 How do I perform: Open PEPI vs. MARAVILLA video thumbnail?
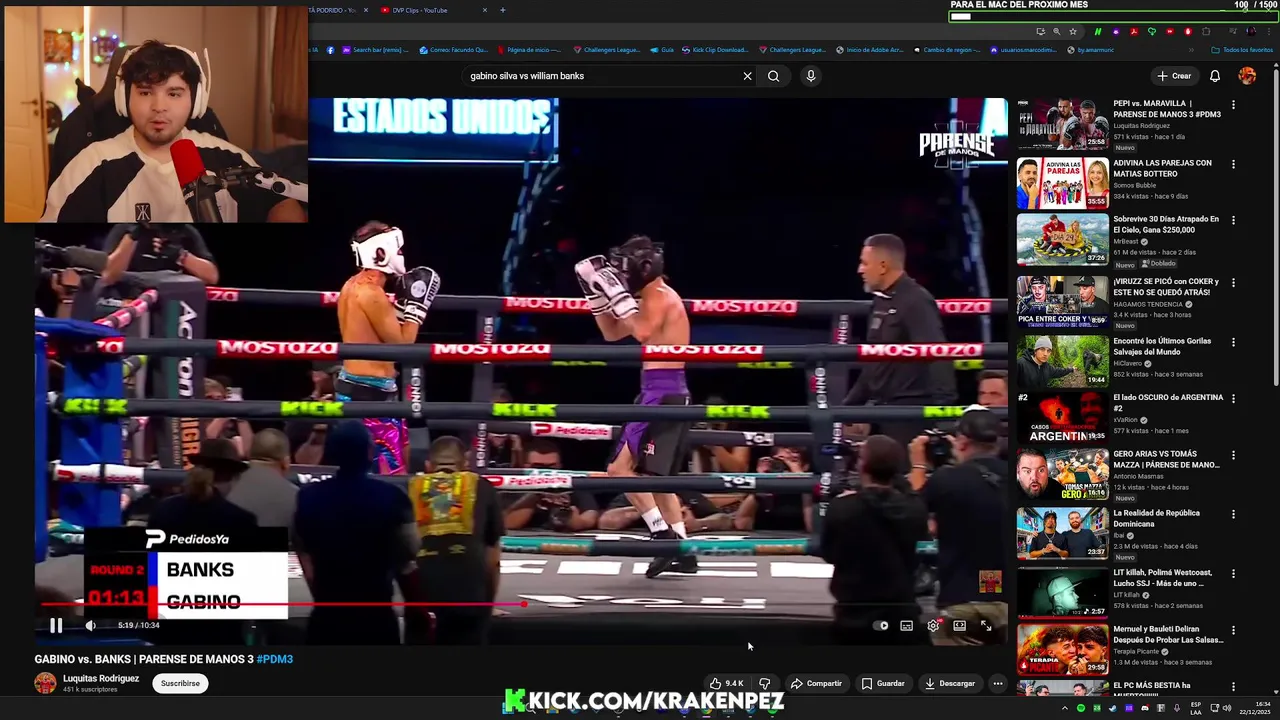[x=1062, y=124]
